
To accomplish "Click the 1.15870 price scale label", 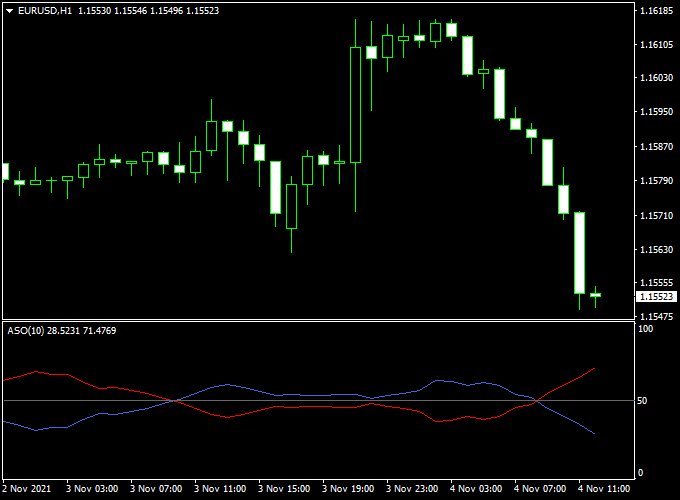I will [657, 147].
